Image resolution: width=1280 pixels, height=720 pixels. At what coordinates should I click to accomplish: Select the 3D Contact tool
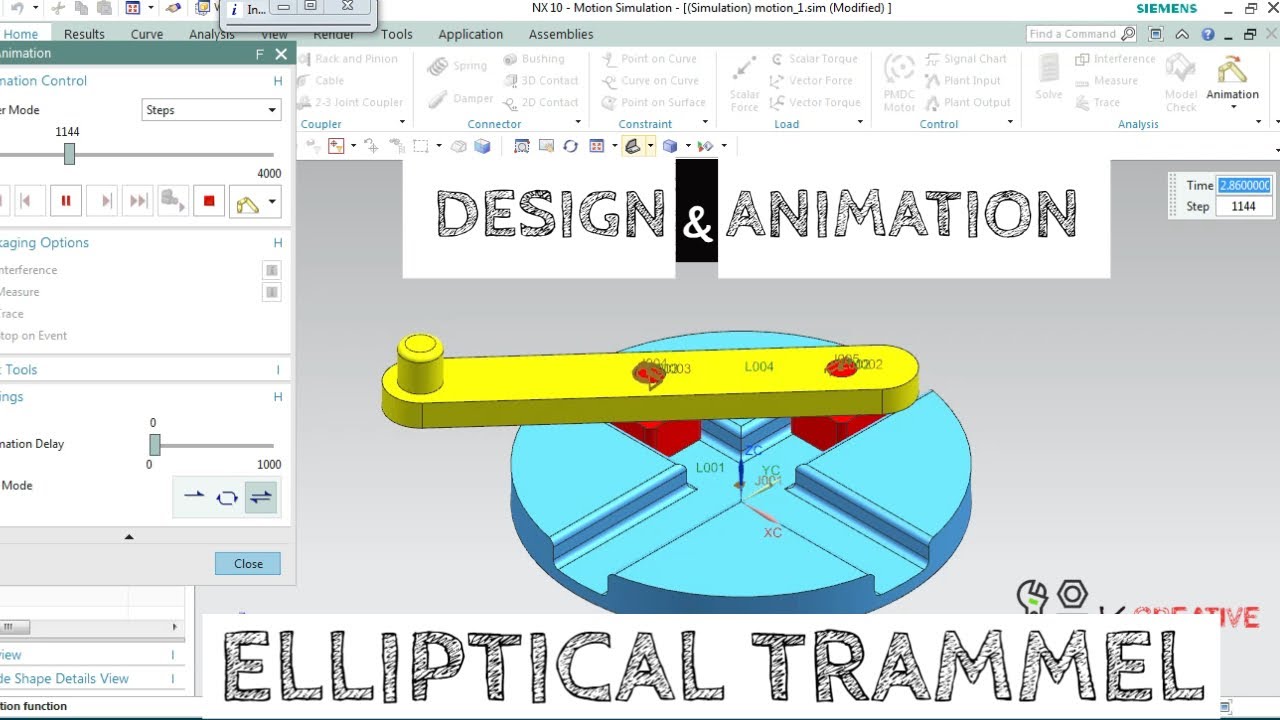(541, 81)
